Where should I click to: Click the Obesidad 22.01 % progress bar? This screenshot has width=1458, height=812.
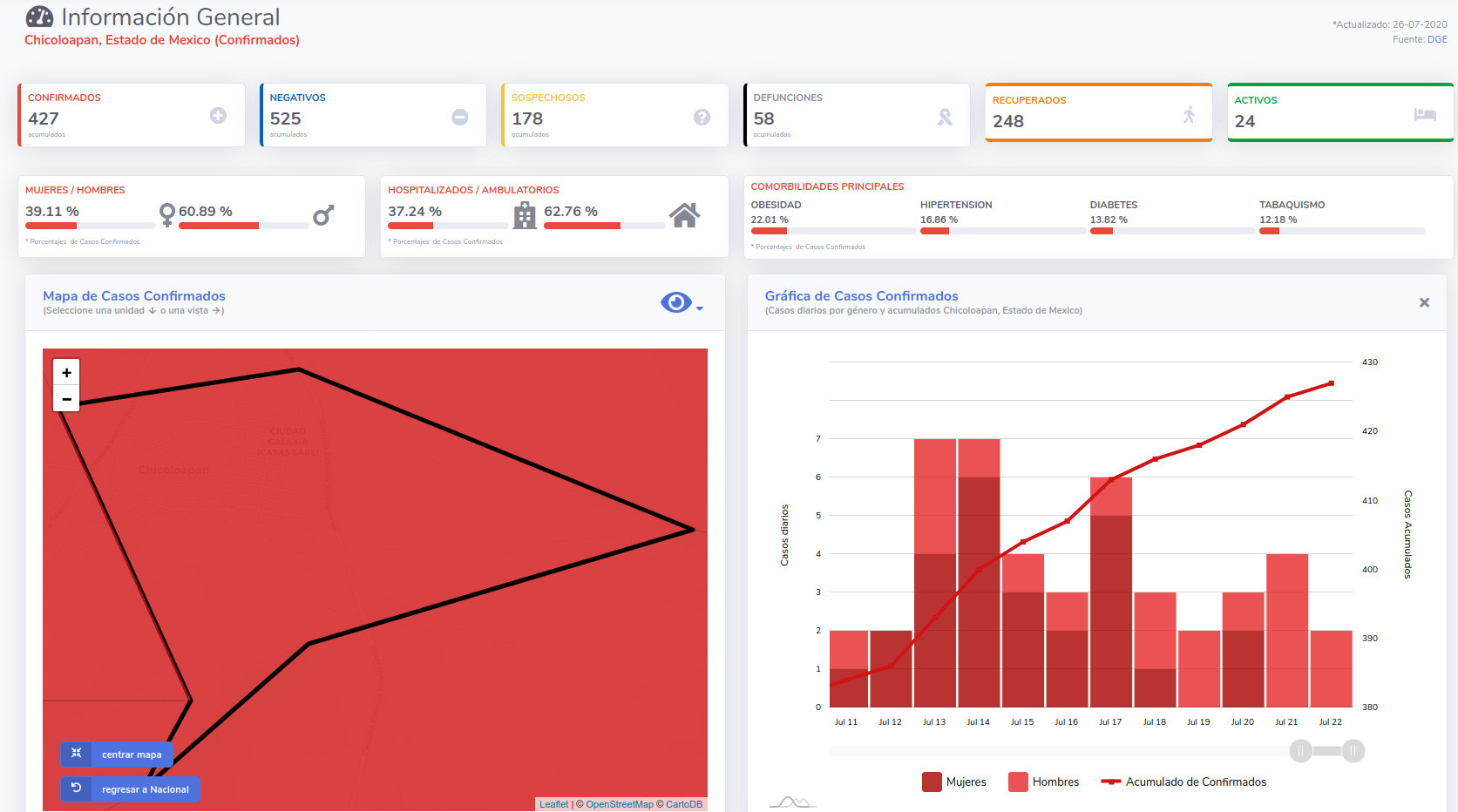834,231
